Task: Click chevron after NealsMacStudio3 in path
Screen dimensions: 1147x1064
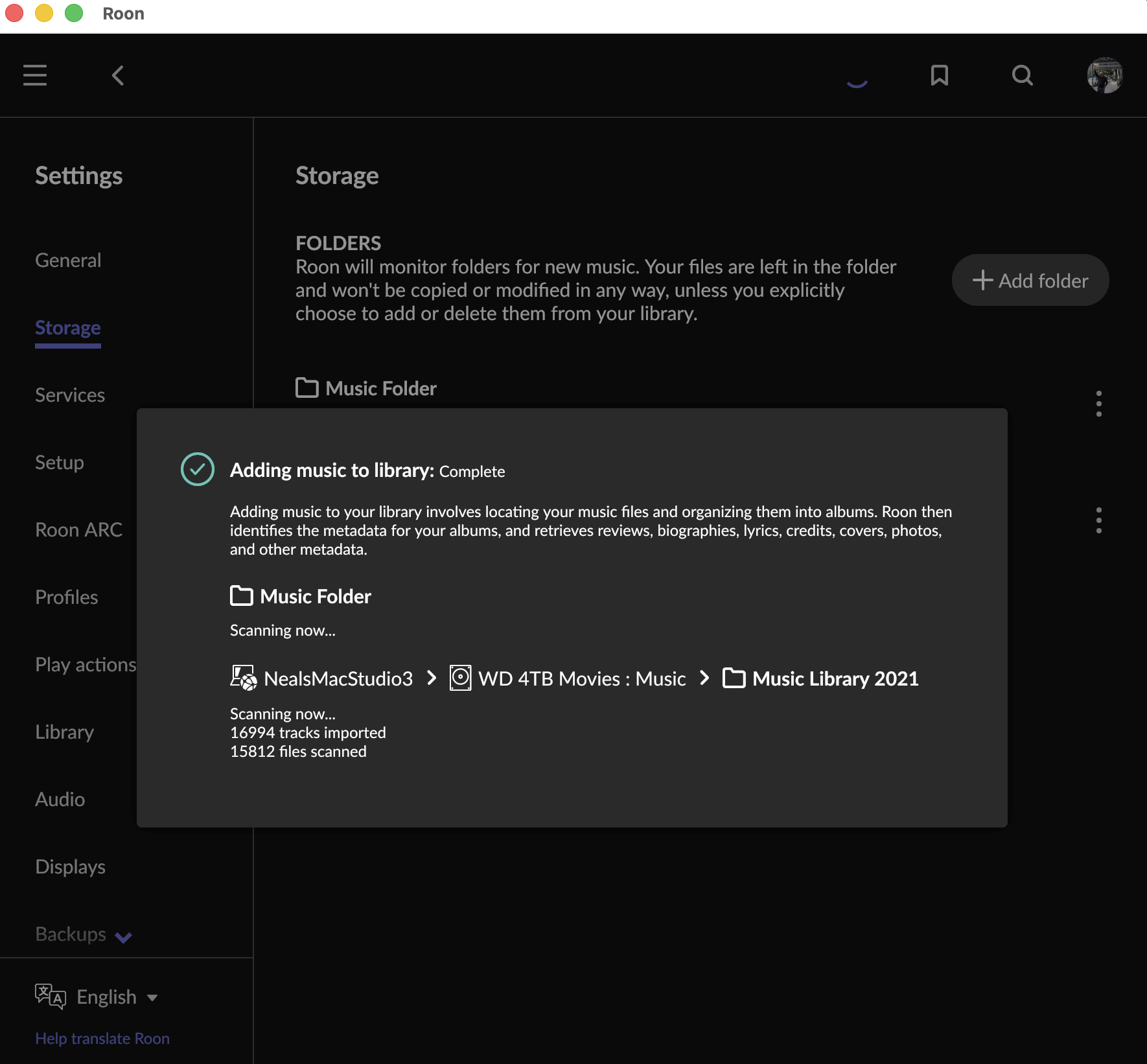Action: pyautogui.click(x=432, y=678)
